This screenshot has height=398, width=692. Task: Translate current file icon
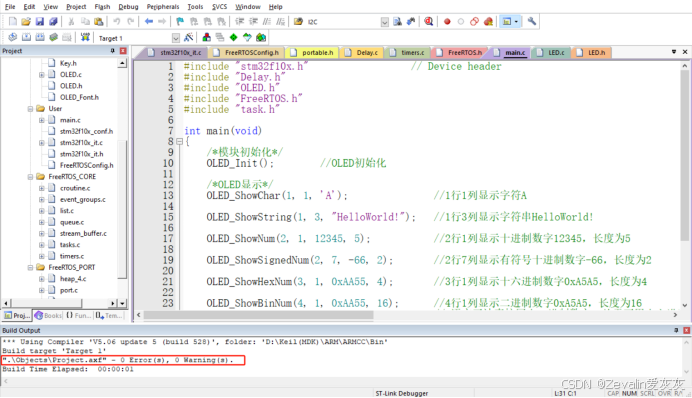tap(12, 38)
